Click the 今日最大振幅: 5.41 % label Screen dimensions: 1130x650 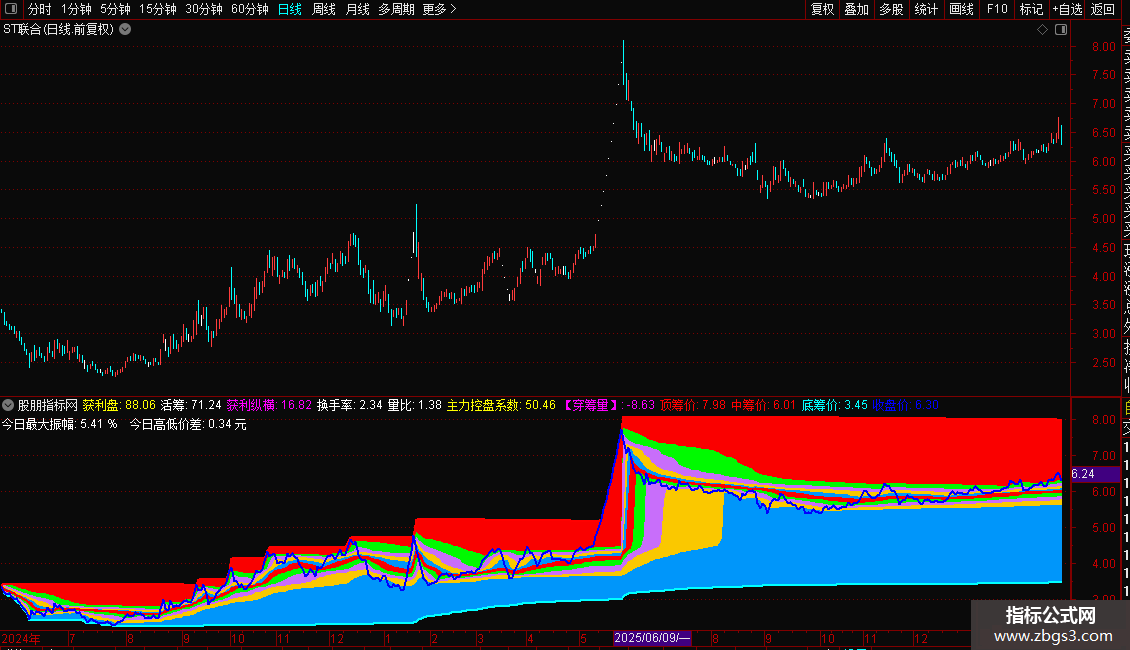coord(59,424)
